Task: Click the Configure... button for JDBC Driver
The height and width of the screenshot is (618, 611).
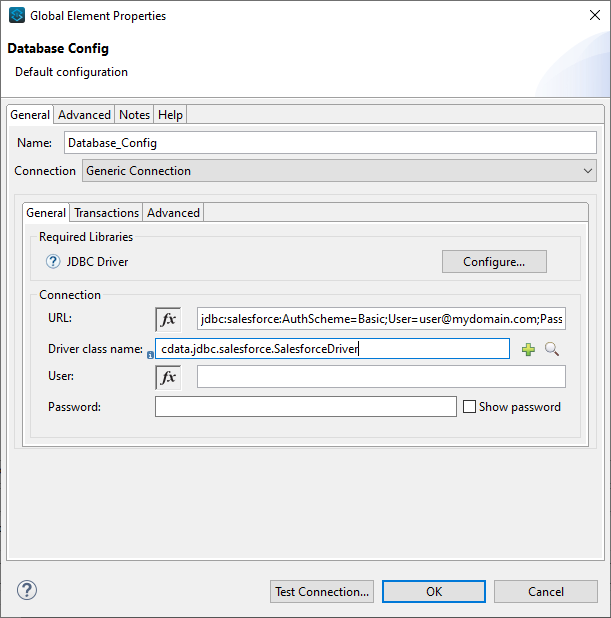Action: (x=494, y=262)
